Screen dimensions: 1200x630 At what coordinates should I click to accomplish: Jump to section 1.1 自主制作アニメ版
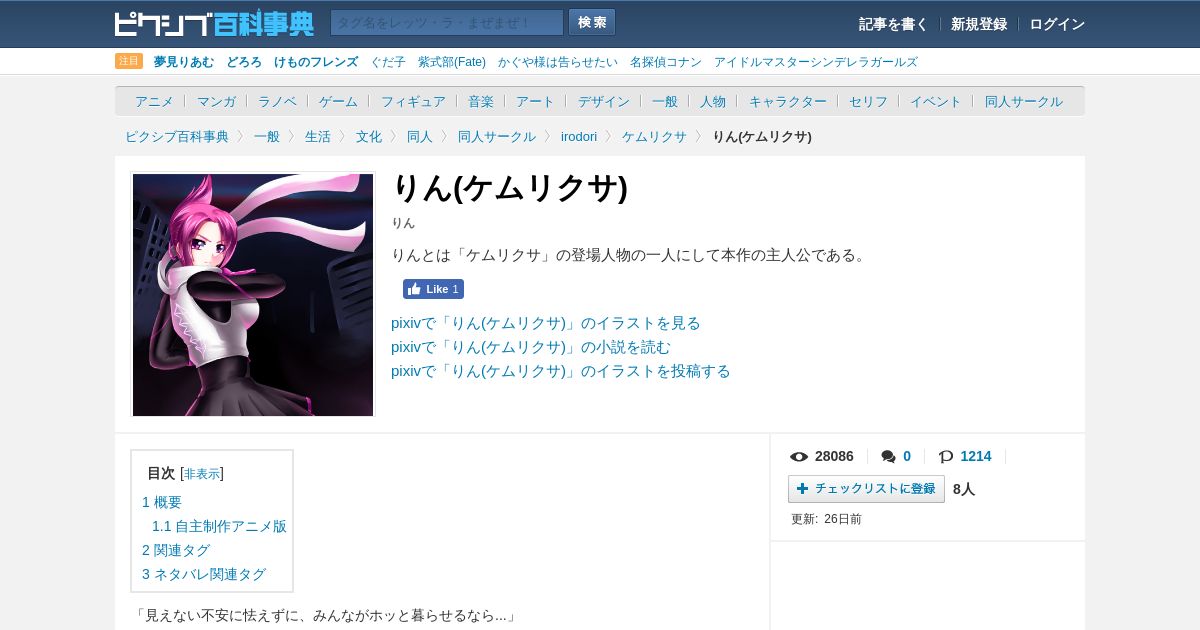coord(219,526)
